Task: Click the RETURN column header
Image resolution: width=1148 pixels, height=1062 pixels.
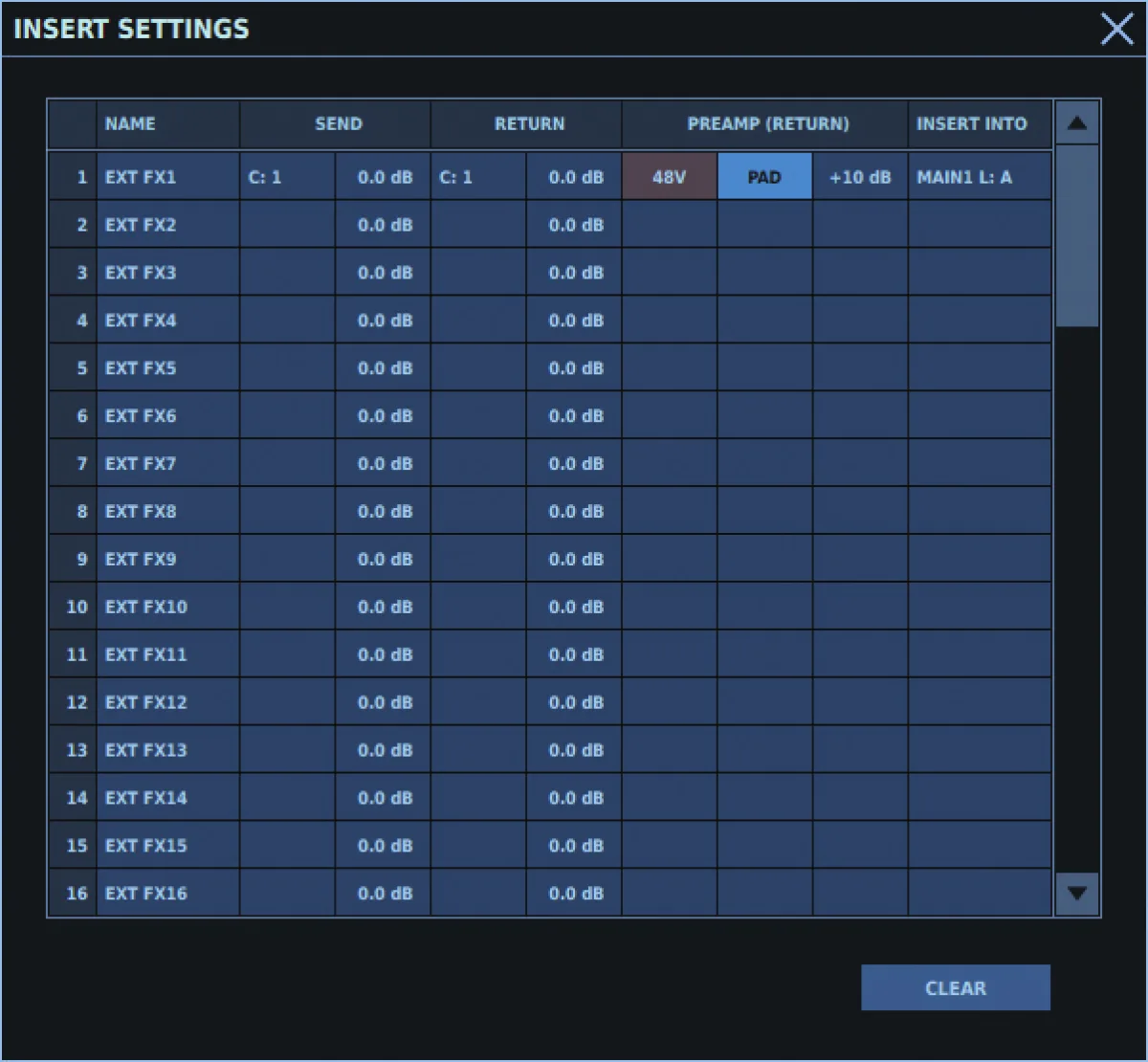Action: point(526,123)
